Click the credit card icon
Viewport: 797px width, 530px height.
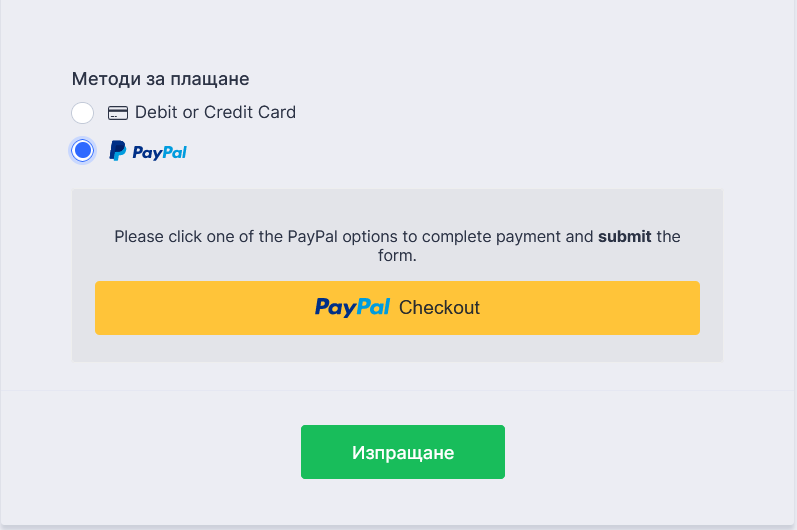click(x=118, y=113)
